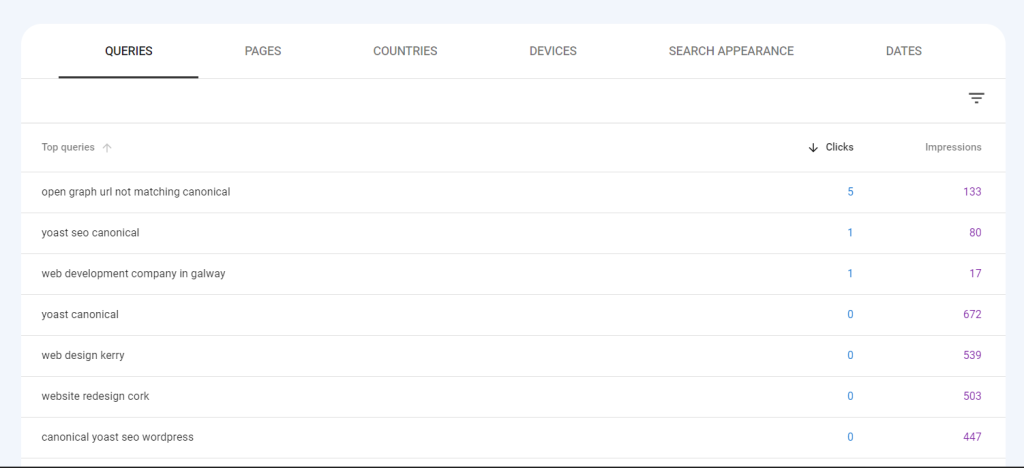The height and width of the screenshot is (468, 1024).
Task: Click clicks value 0 for website redesign cork
Action: (850, 396)
